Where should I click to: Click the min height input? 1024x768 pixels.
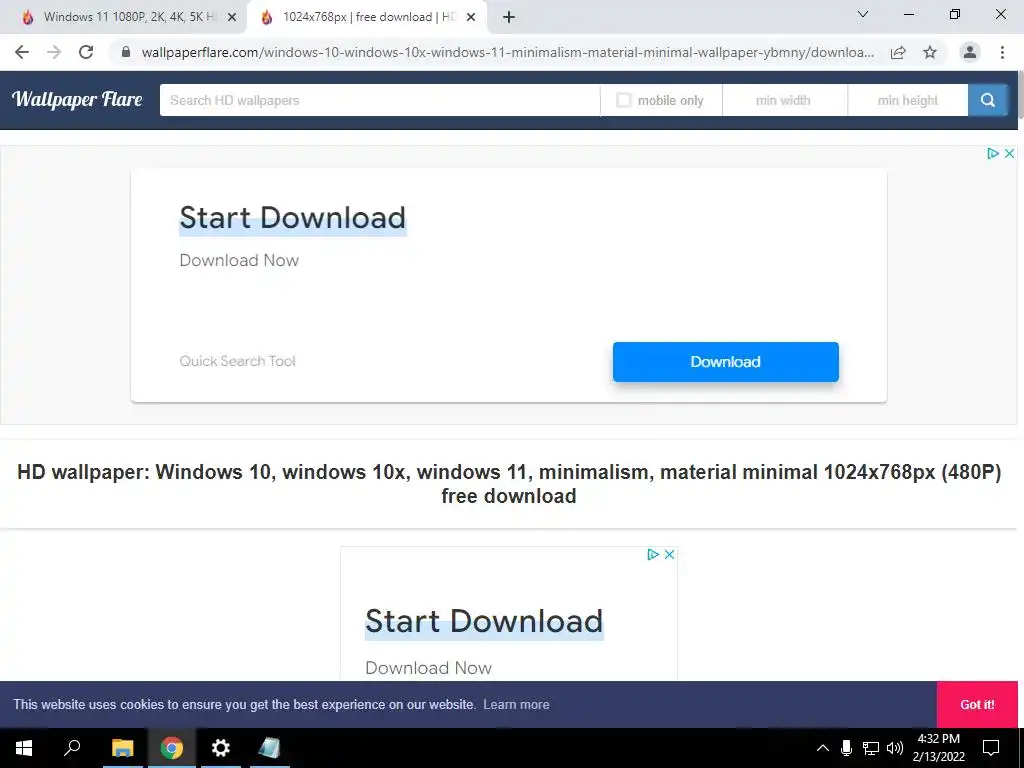pos(908,100)
